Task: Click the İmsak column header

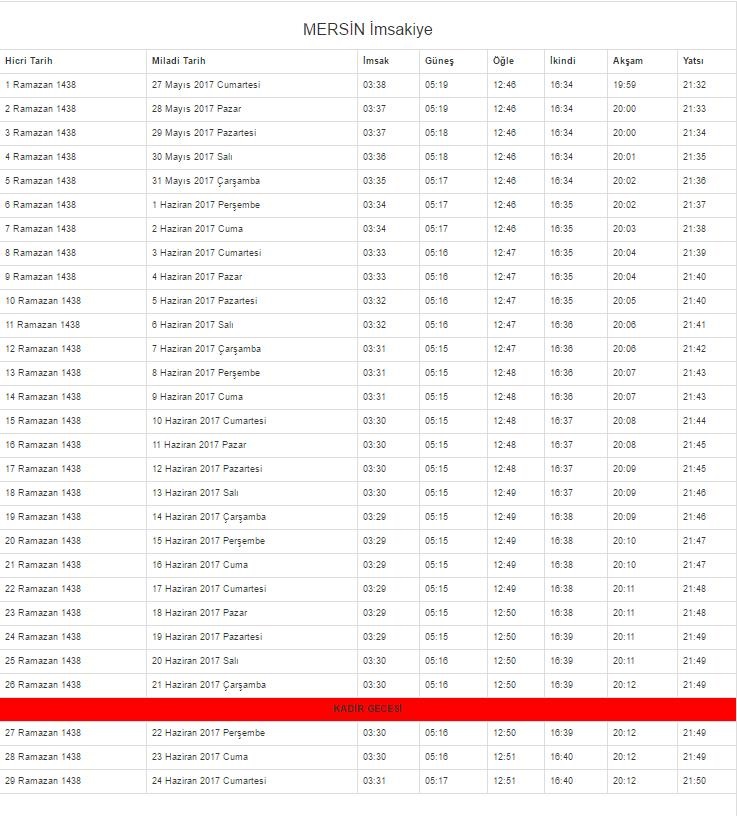Action: 376,61
